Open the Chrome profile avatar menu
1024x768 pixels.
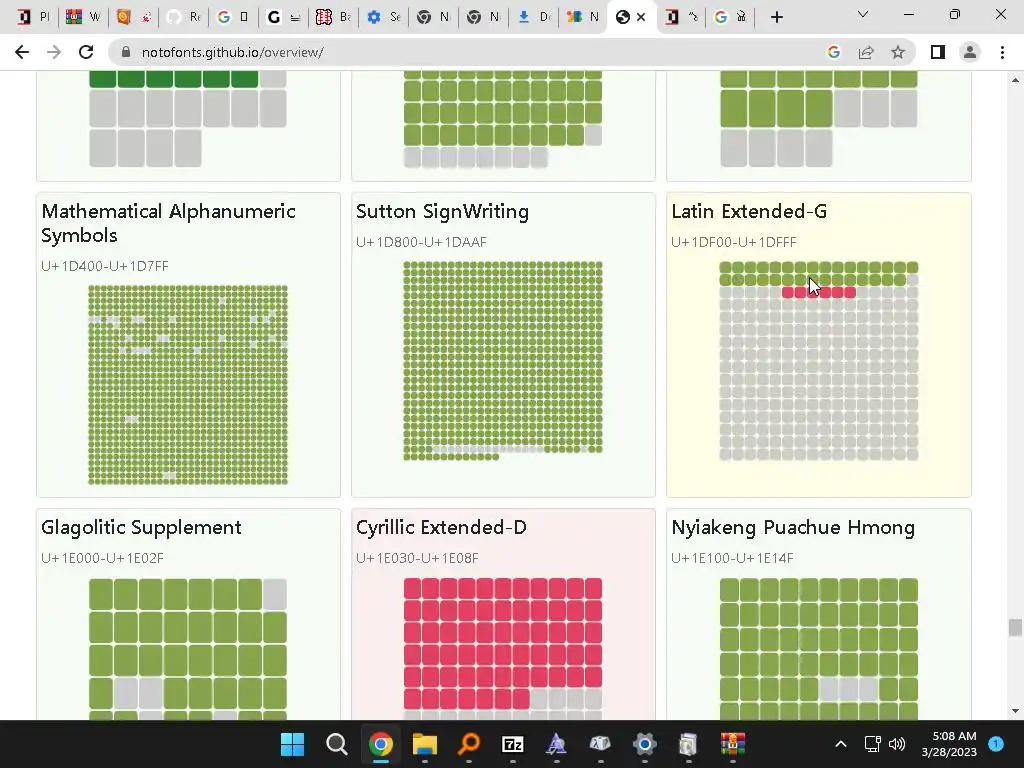point(970,52)
